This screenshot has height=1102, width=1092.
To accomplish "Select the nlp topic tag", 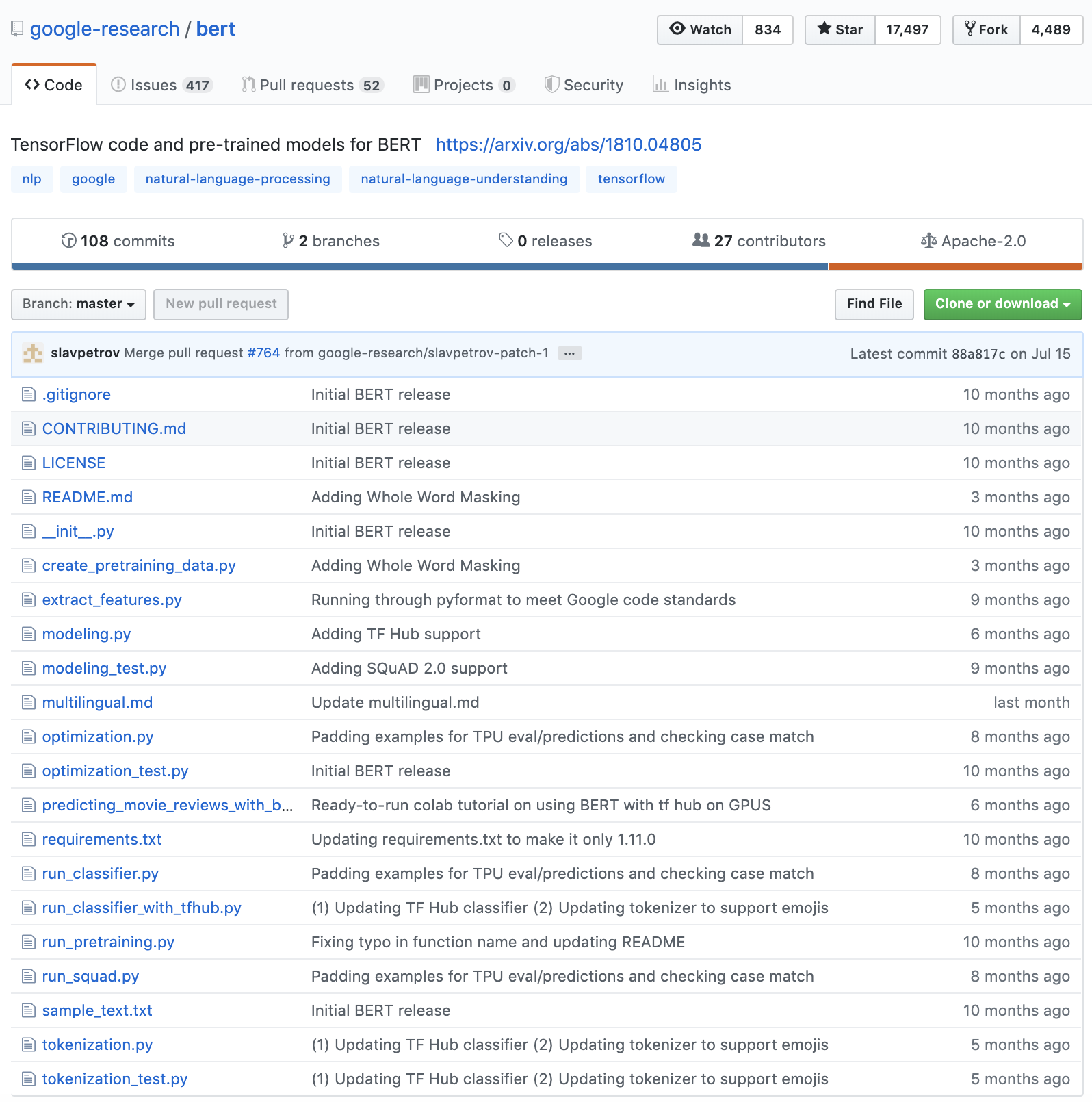I will pyautogui.click(x=32, y=179).
